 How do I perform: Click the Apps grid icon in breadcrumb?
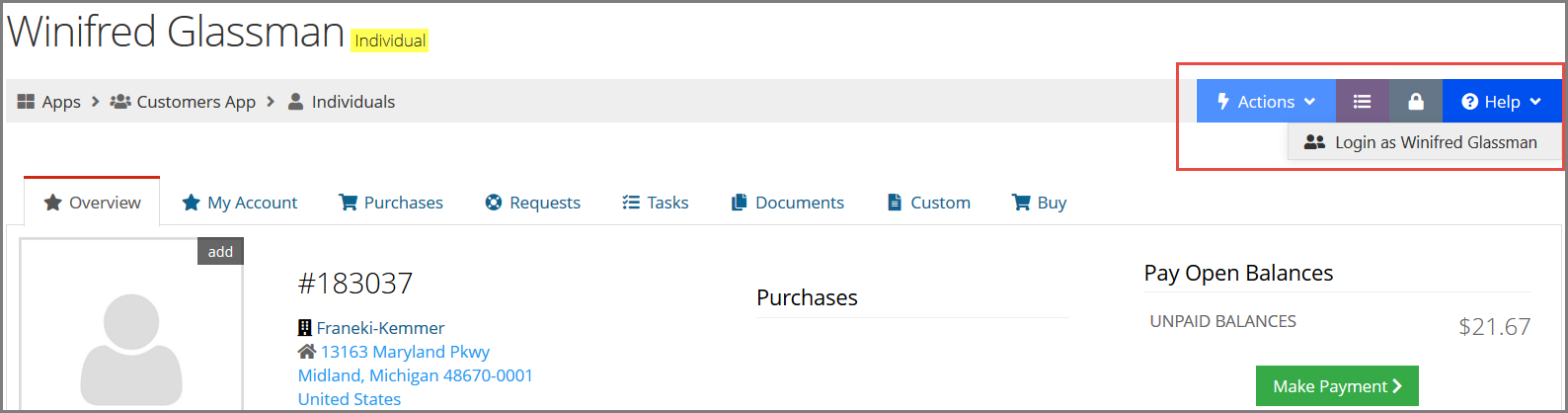(x=26, y=102)
